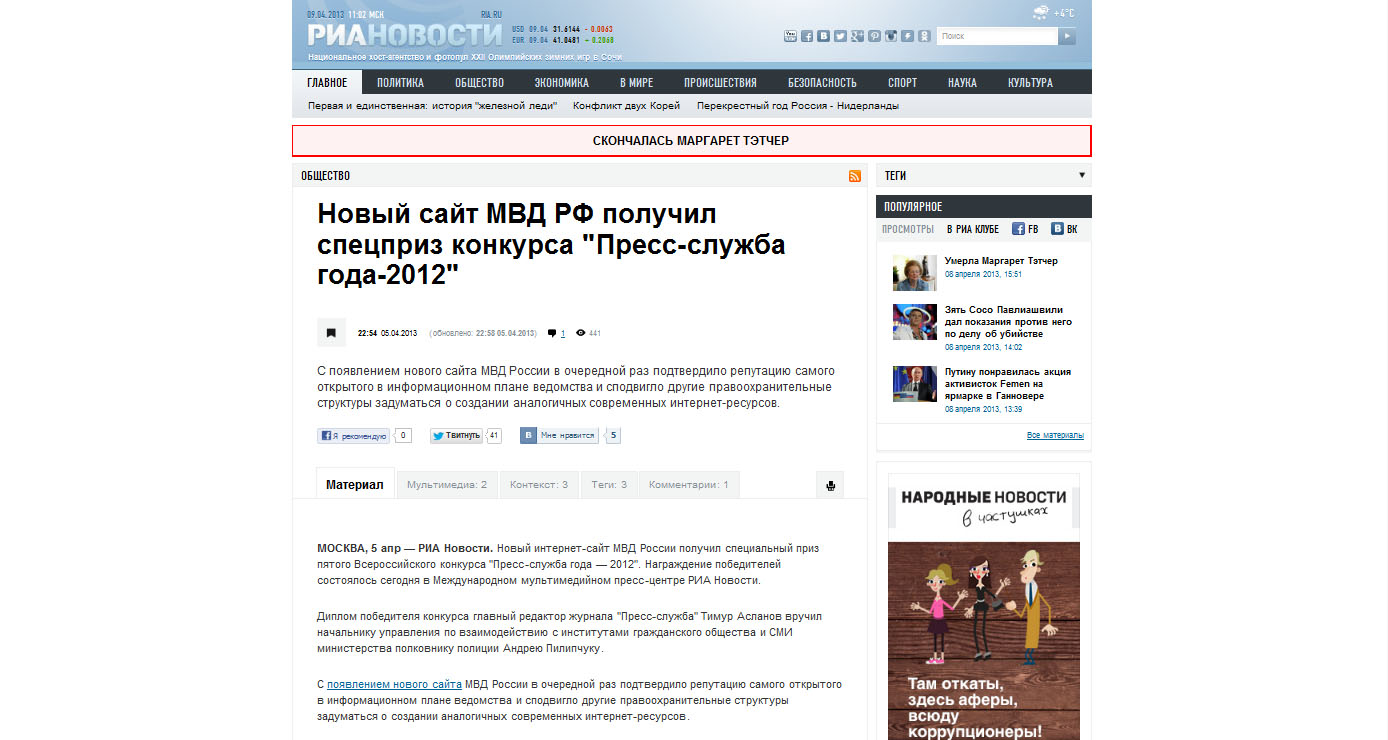Viewport: 1388px width, 740px height.
Task: Click the Pavliashvili story thumbnail
Action: [914, 322]
